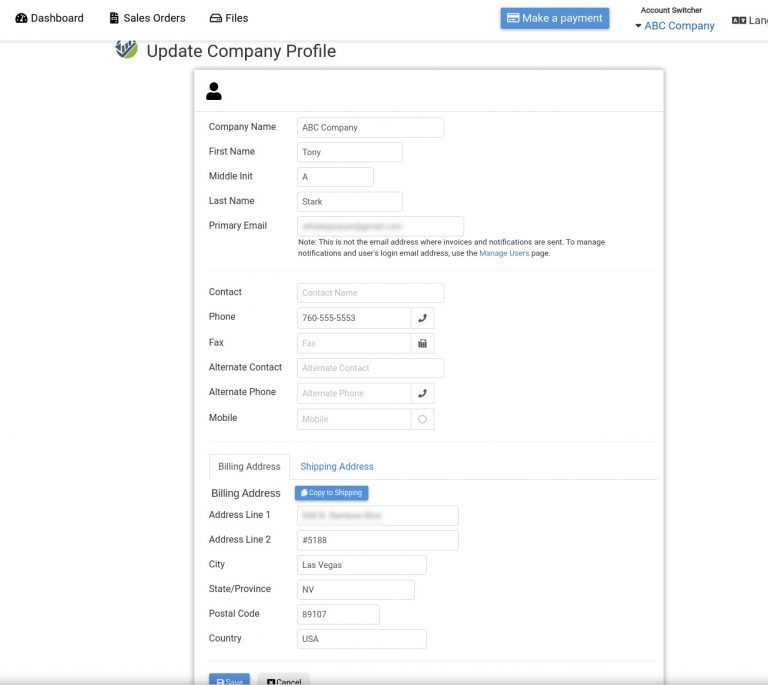Click the Alternate Phone field
The width and height of the screenshot is (768, 685).
[354, 393]
